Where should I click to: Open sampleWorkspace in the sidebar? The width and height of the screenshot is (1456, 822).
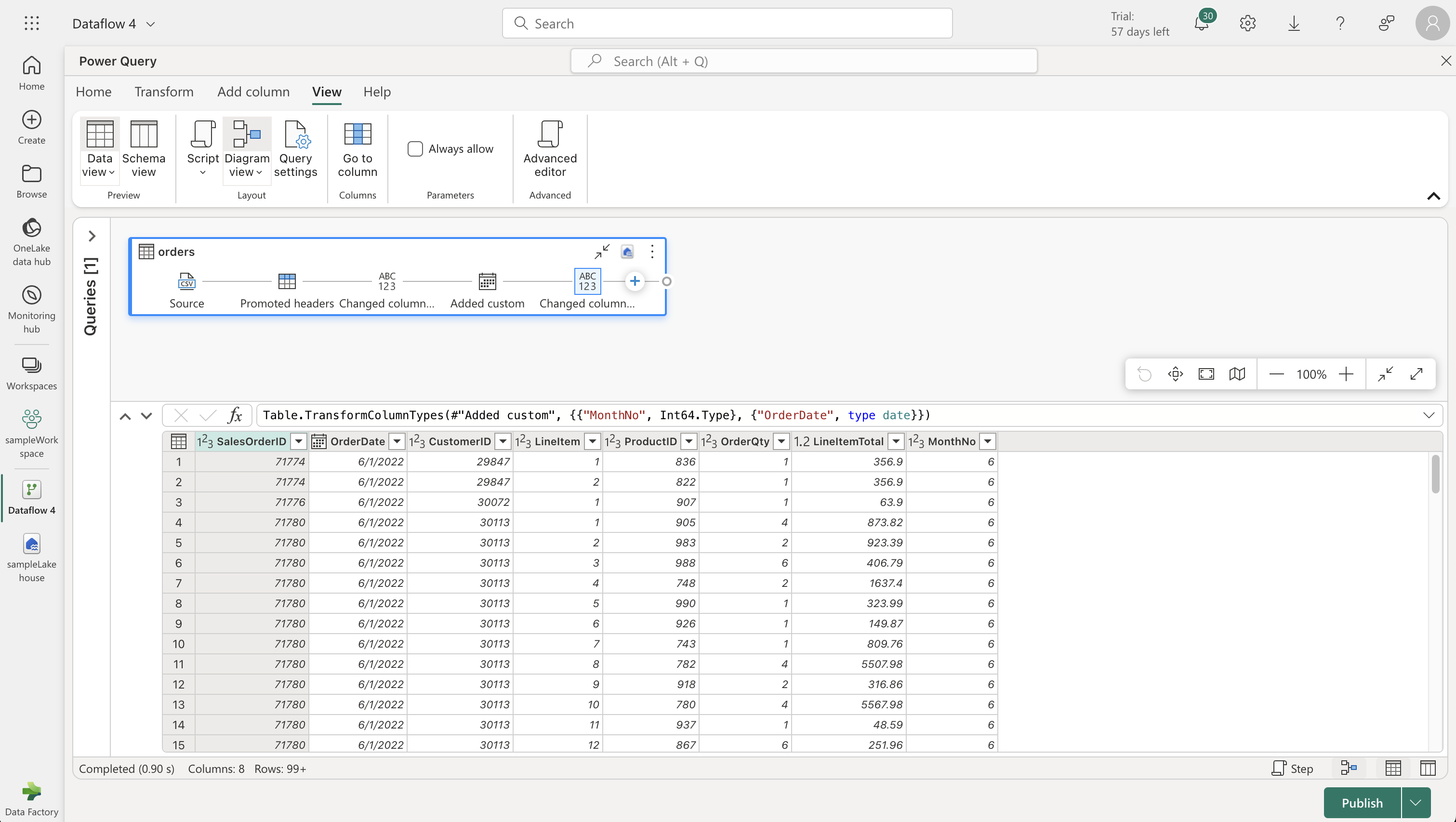pyautogui.click(x=32, y=434)
